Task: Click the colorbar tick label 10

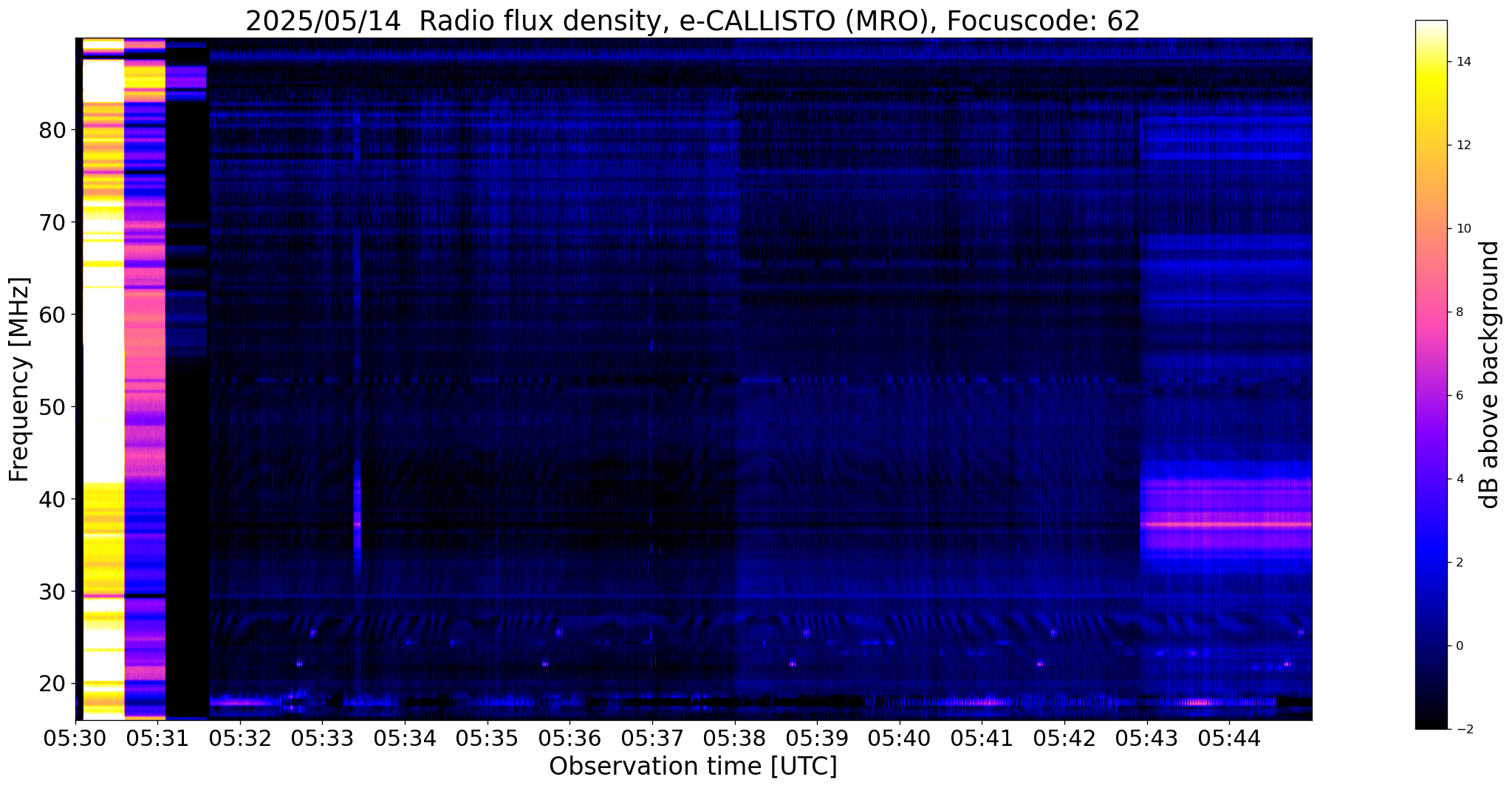Action: click(1463, 229)
